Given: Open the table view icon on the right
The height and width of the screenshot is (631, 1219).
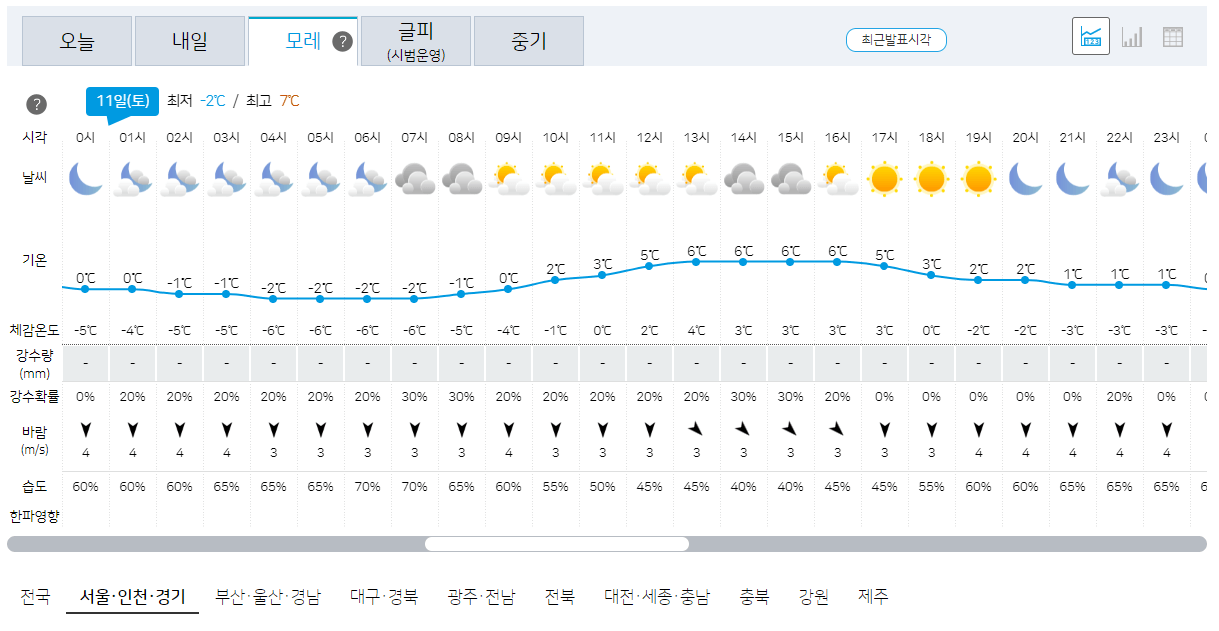Looking at the screenshot, I should [1173, 35].
